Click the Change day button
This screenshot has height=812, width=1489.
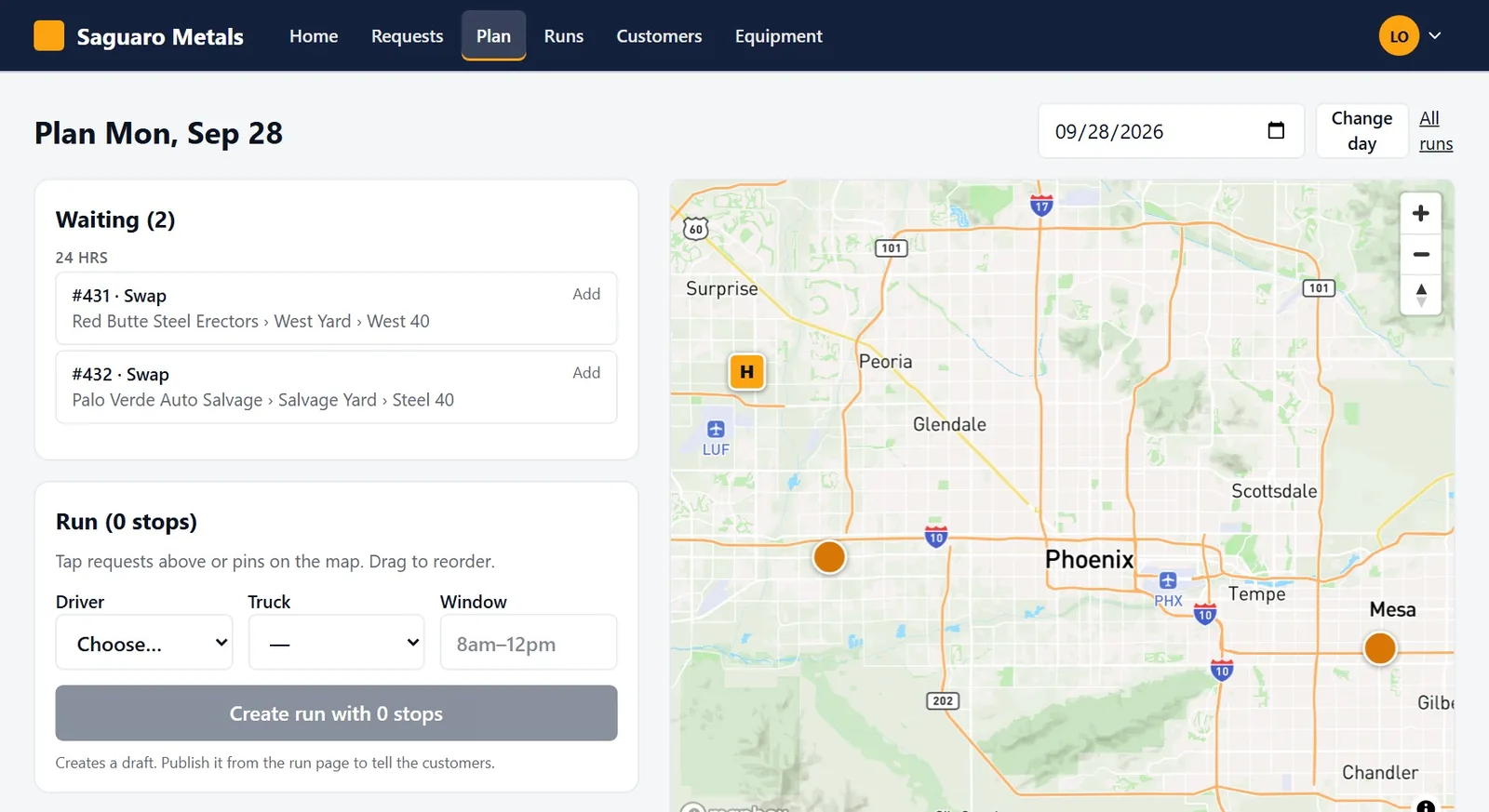tap(1362, 131)
